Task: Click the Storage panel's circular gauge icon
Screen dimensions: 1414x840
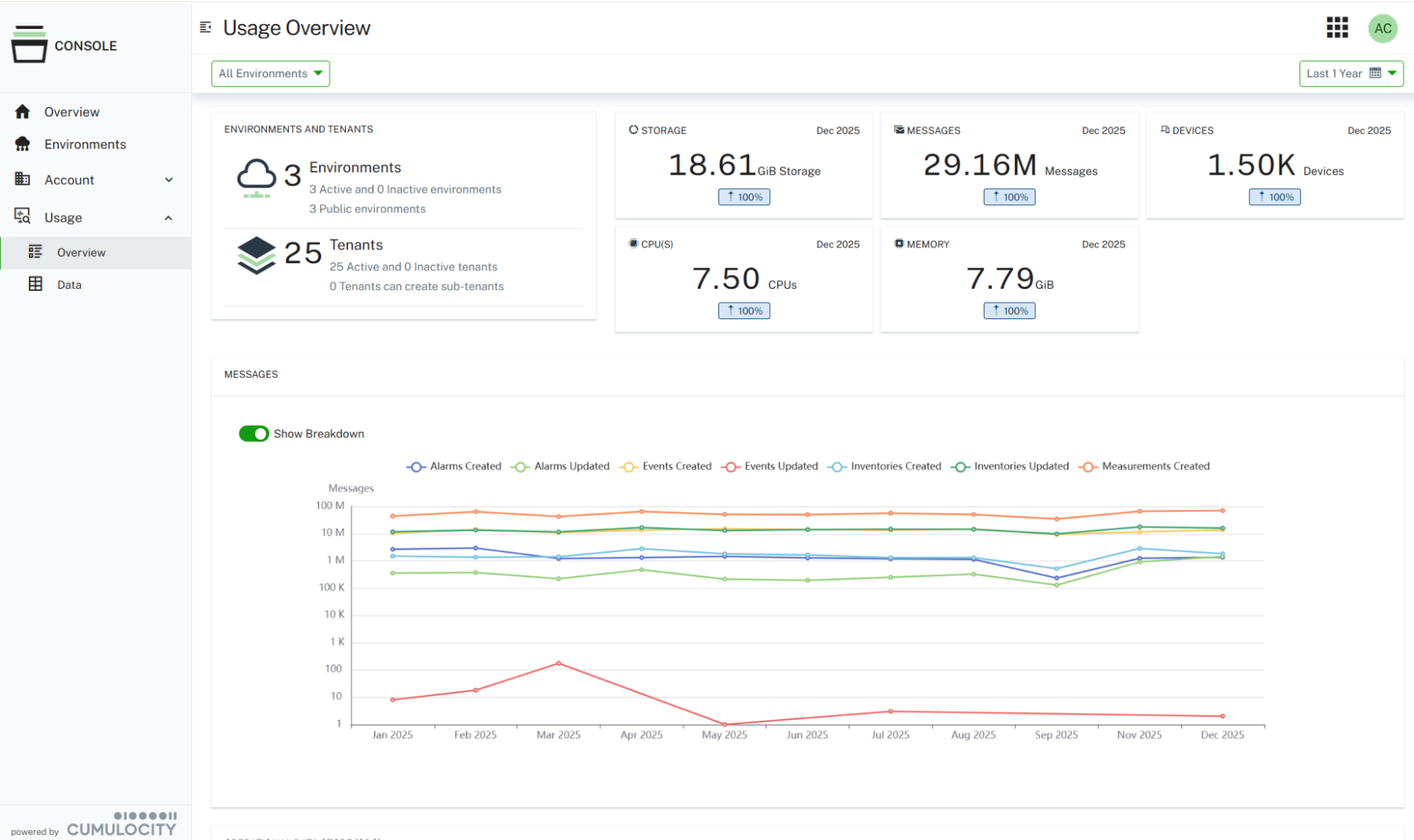Action: (632, 130)
